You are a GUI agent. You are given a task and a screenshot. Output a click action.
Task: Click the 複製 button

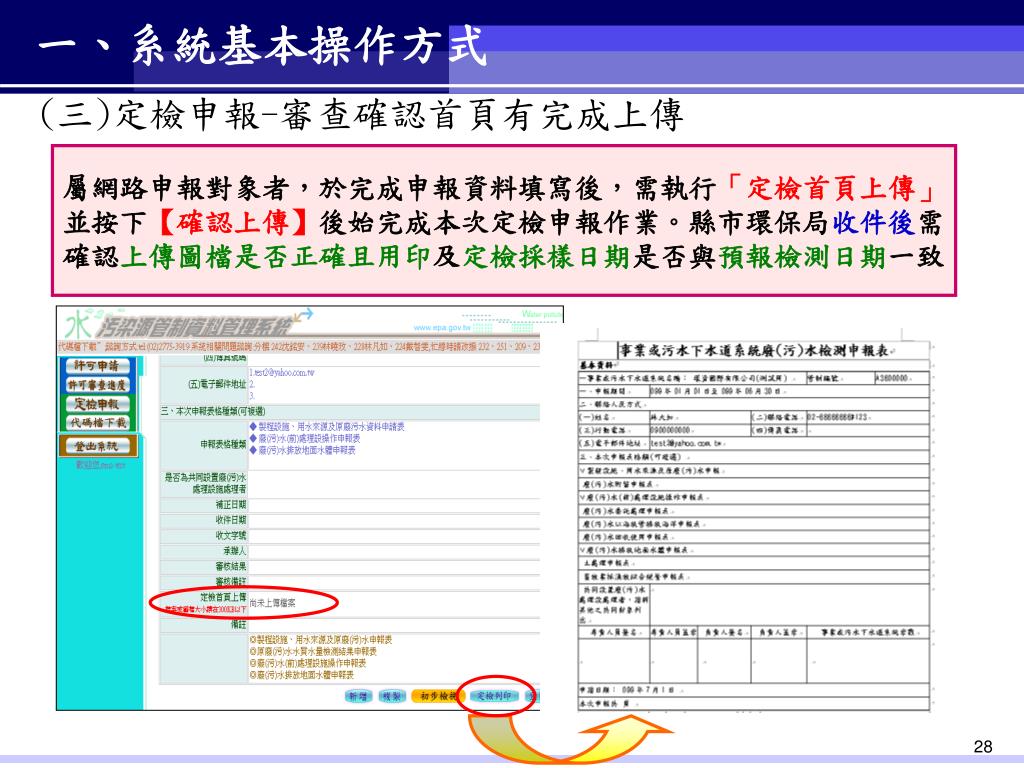(x=392, y=696)
